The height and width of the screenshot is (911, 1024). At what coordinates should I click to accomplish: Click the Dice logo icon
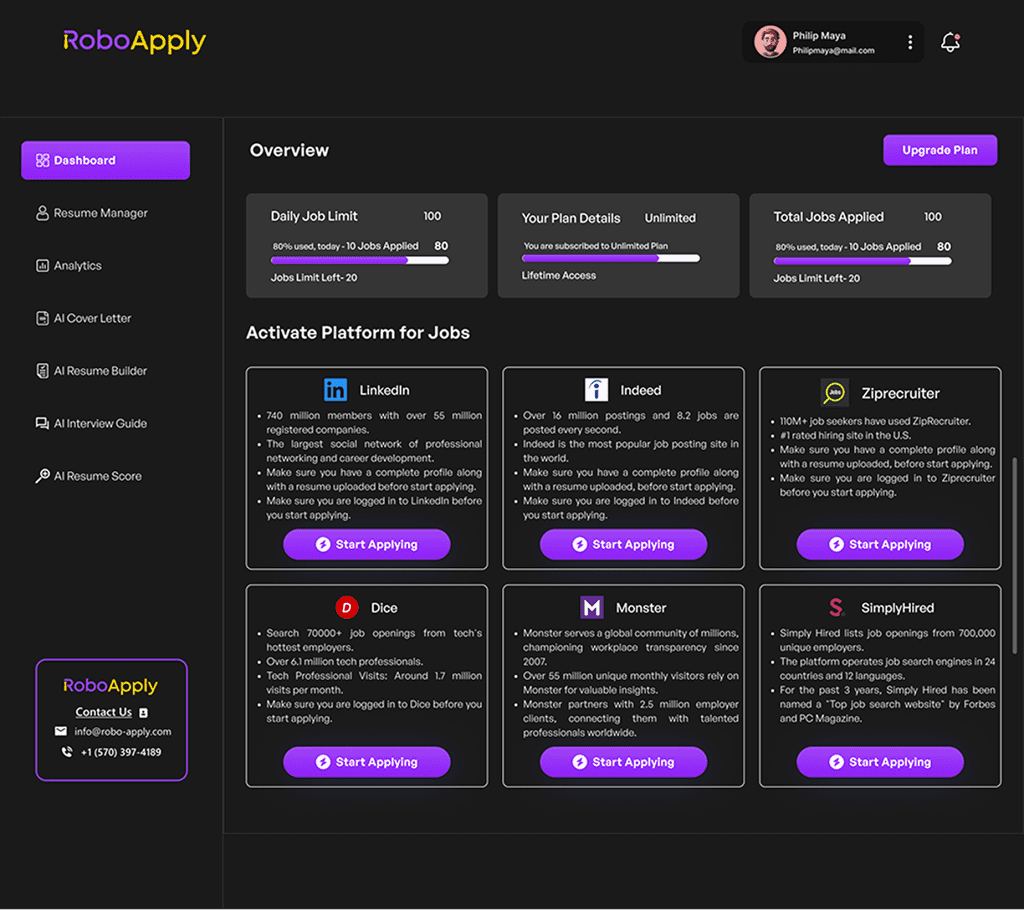pyautogui.click(x=347, y=608)
